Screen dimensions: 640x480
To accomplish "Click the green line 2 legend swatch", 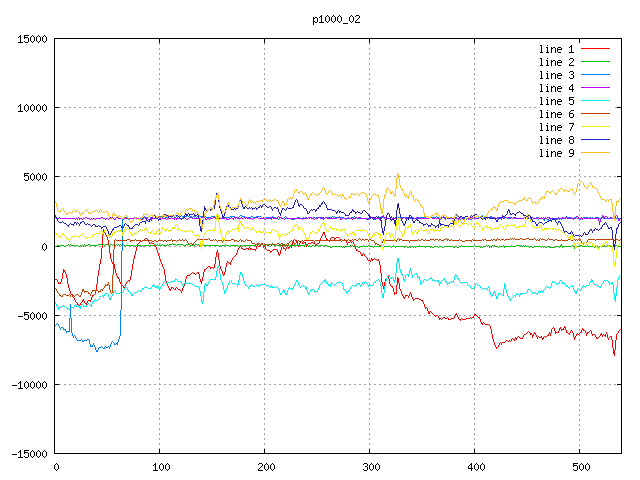I will point(596,62).
